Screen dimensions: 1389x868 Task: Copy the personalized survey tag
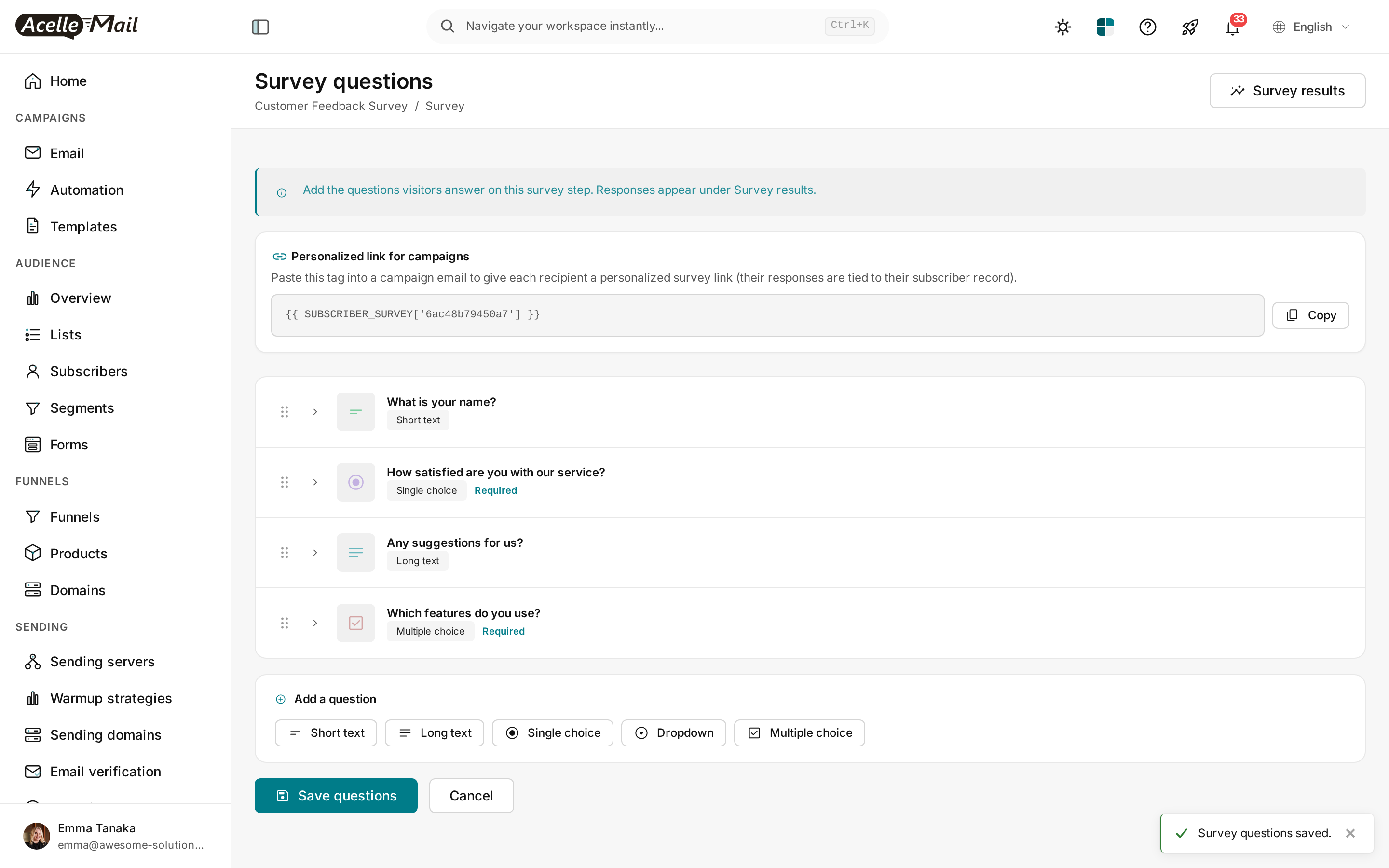pyautogui.click(x=1310, y=315)
